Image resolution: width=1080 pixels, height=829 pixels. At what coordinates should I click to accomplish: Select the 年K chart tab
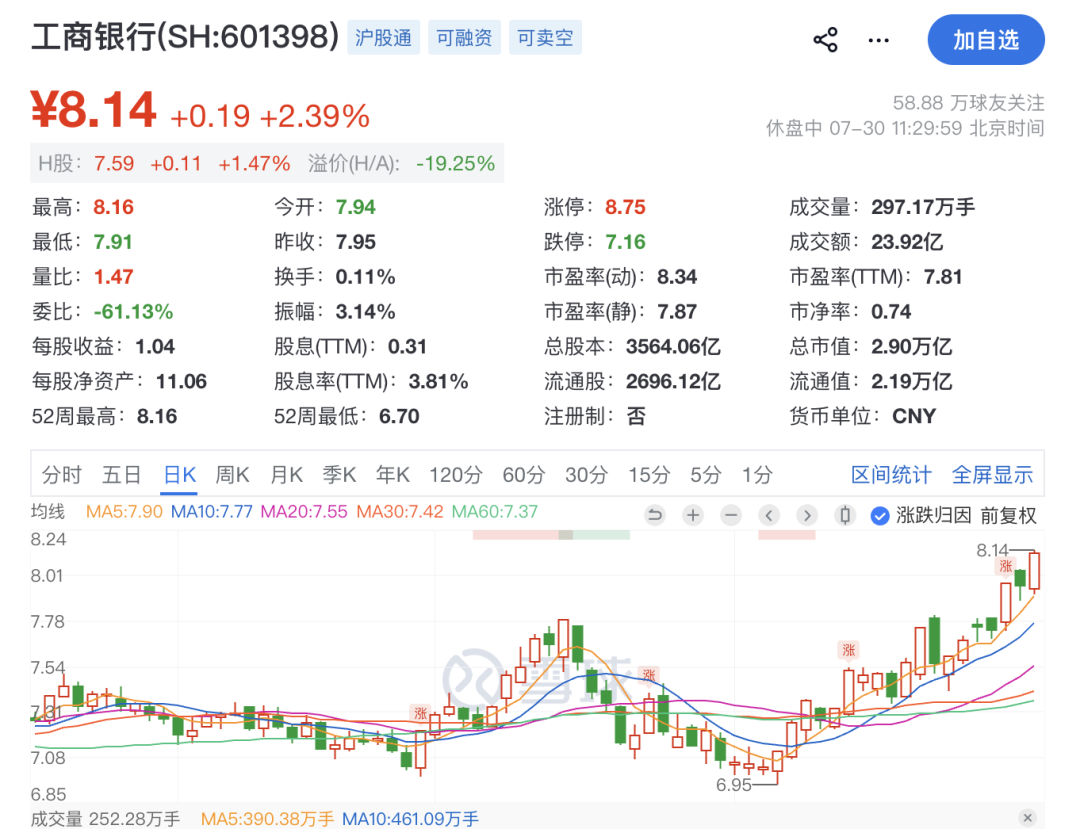[393, 474]
